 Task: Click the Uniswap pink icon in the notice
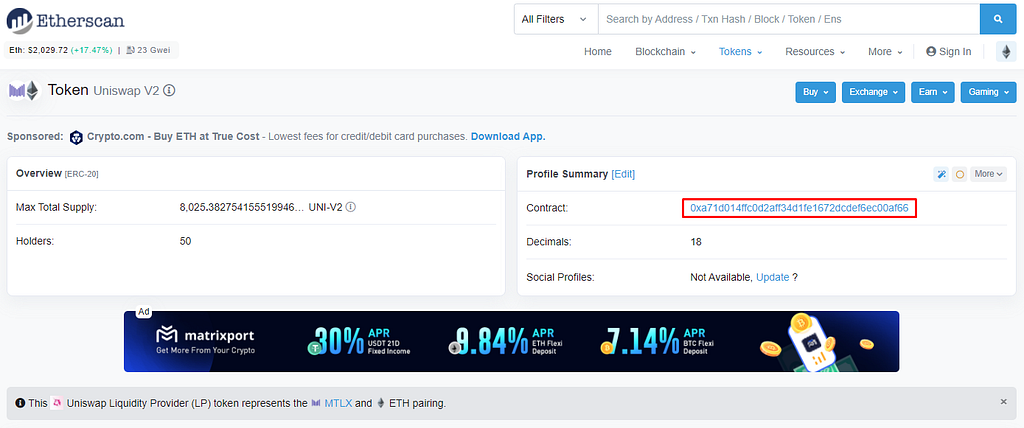[x=56, y=403]
